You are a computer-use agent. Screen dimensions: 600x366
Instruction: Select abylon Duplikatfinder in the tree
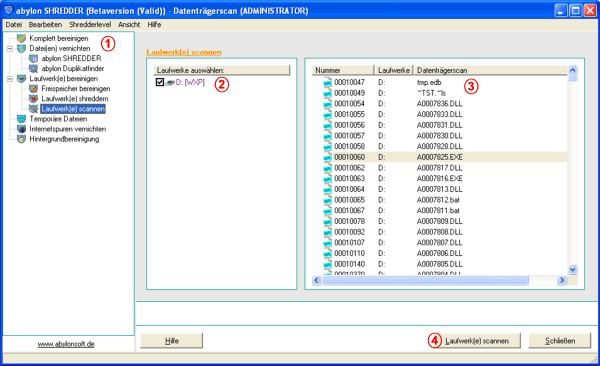[73, 69]
